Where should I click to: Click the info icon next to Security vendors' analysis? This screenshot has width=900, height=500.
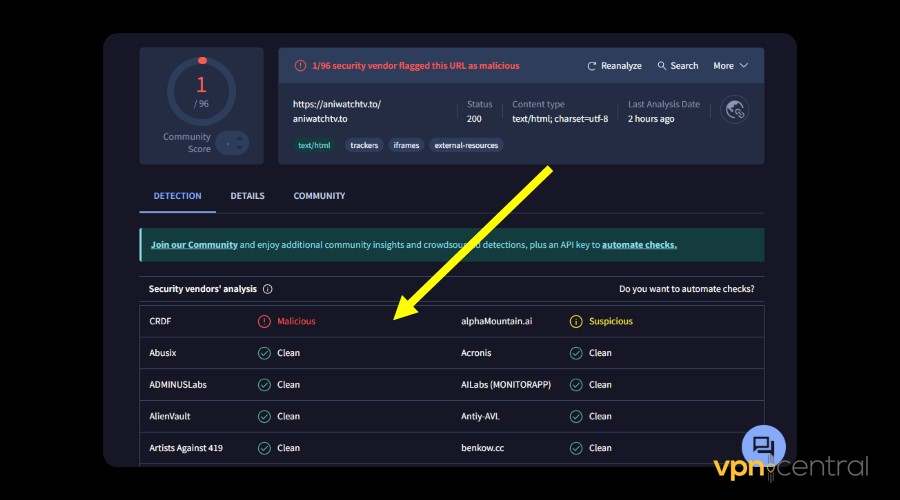267,289
